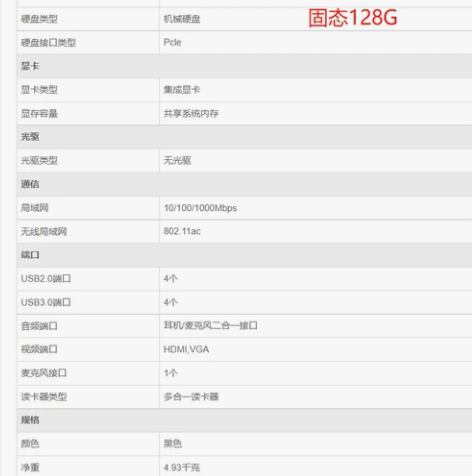Viewport: 472px width, 476px height.
Task: Select the 光驱类型 label
Action: pyautogui.click(x=39, y=161)
